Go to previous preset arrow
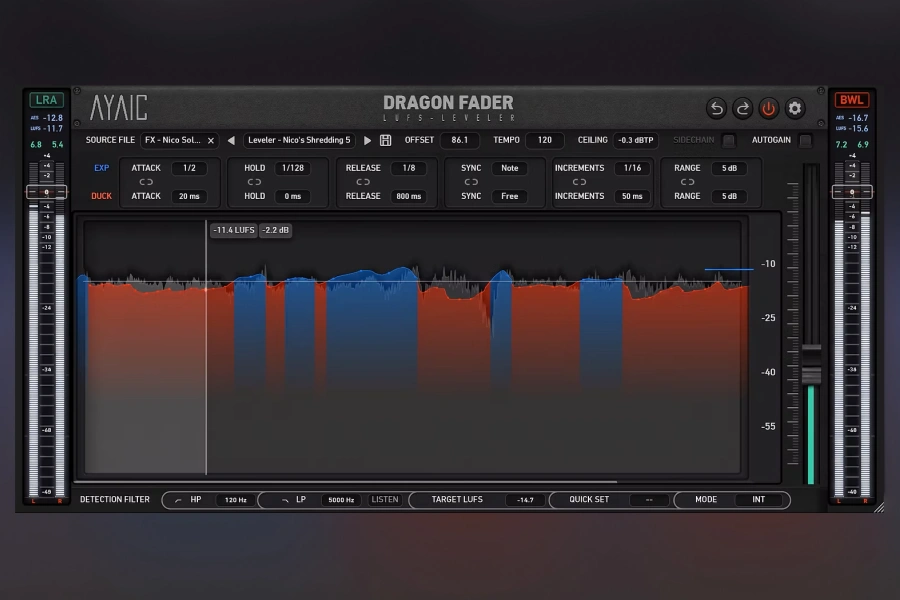This screenshot has height=600, width=900. 231,141
